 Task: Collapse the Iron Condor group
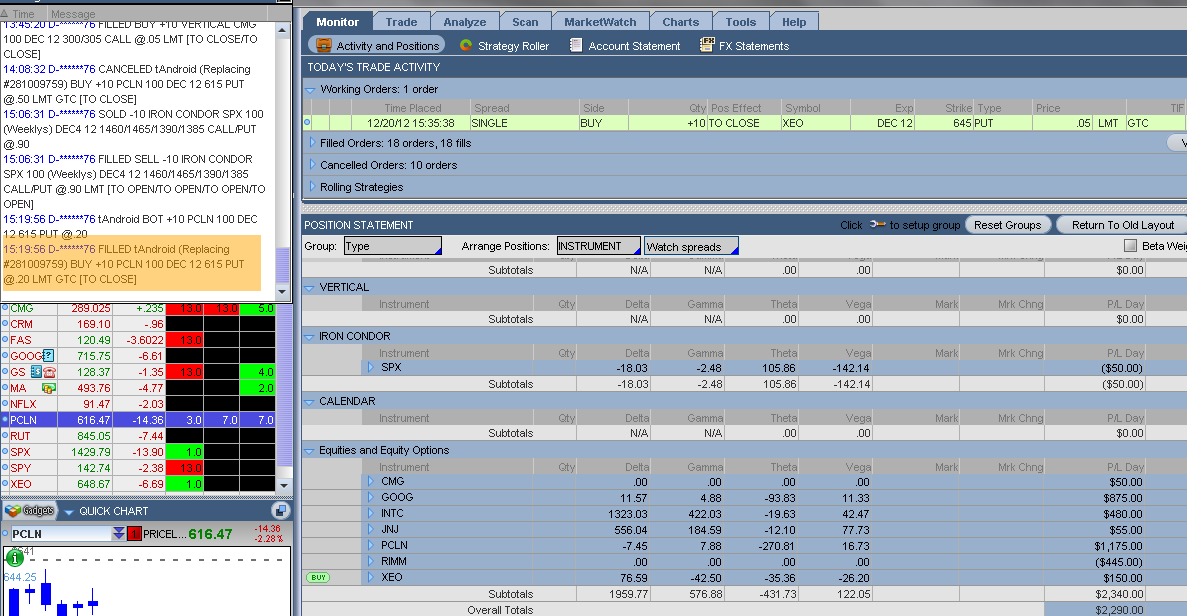click(310, 336)
